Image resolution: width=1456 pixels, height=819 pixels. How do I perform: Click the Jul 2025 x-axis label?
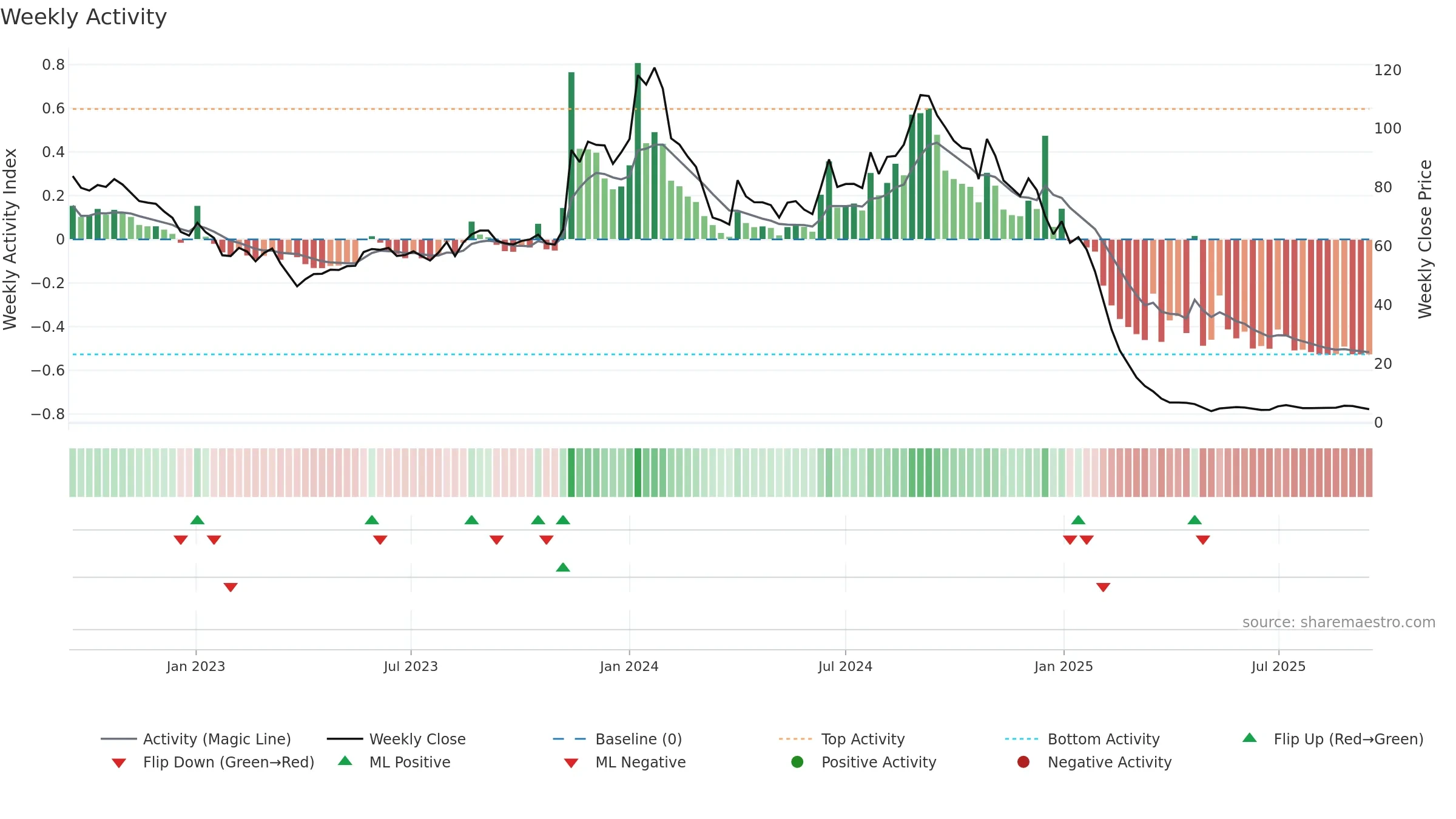pos(1278,666)
